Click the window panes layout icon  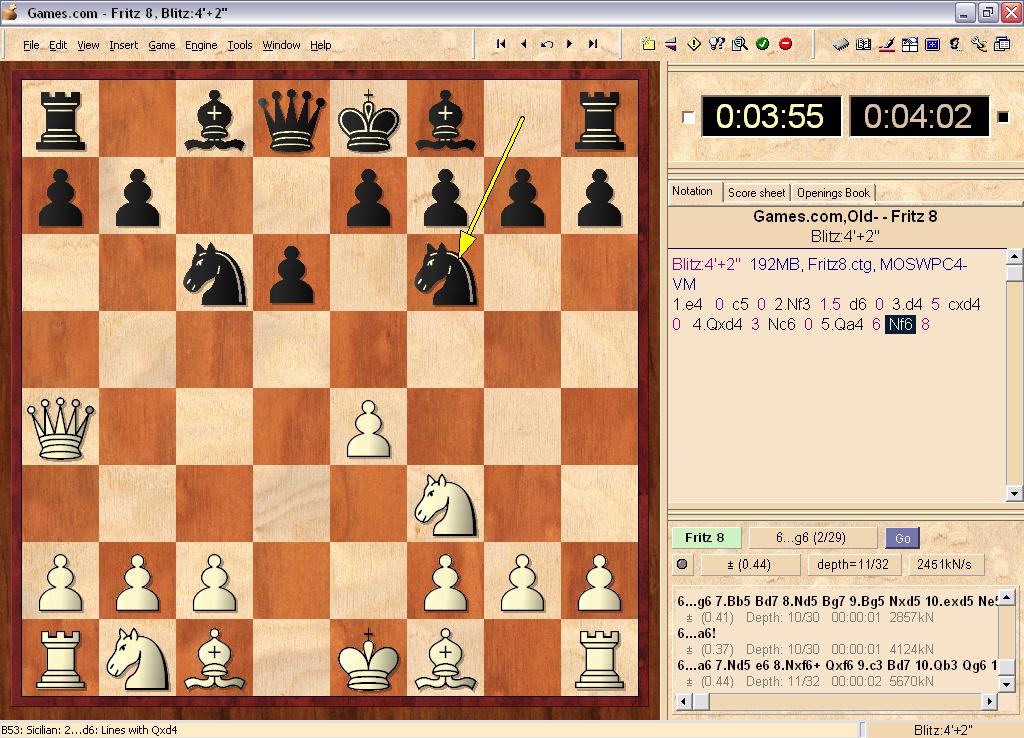click(910, 44)
